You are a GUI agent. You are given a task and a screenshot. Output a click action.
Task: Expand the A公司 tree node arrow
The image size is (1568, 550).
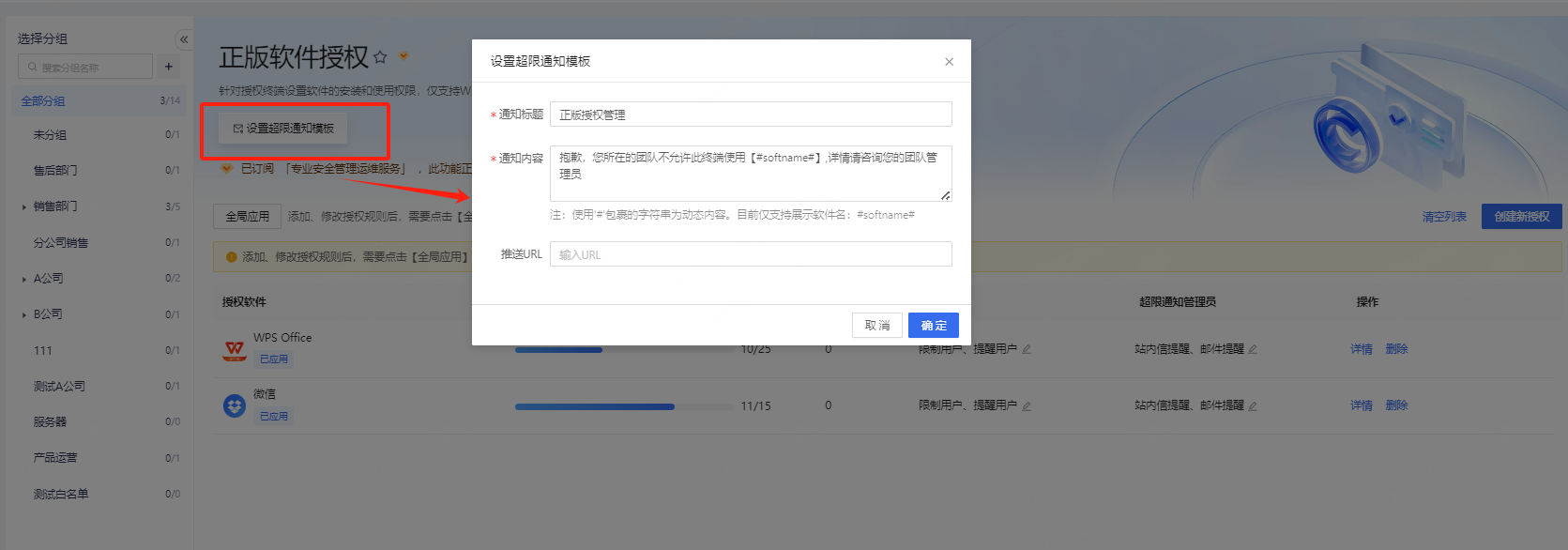[x=24, y=279]
